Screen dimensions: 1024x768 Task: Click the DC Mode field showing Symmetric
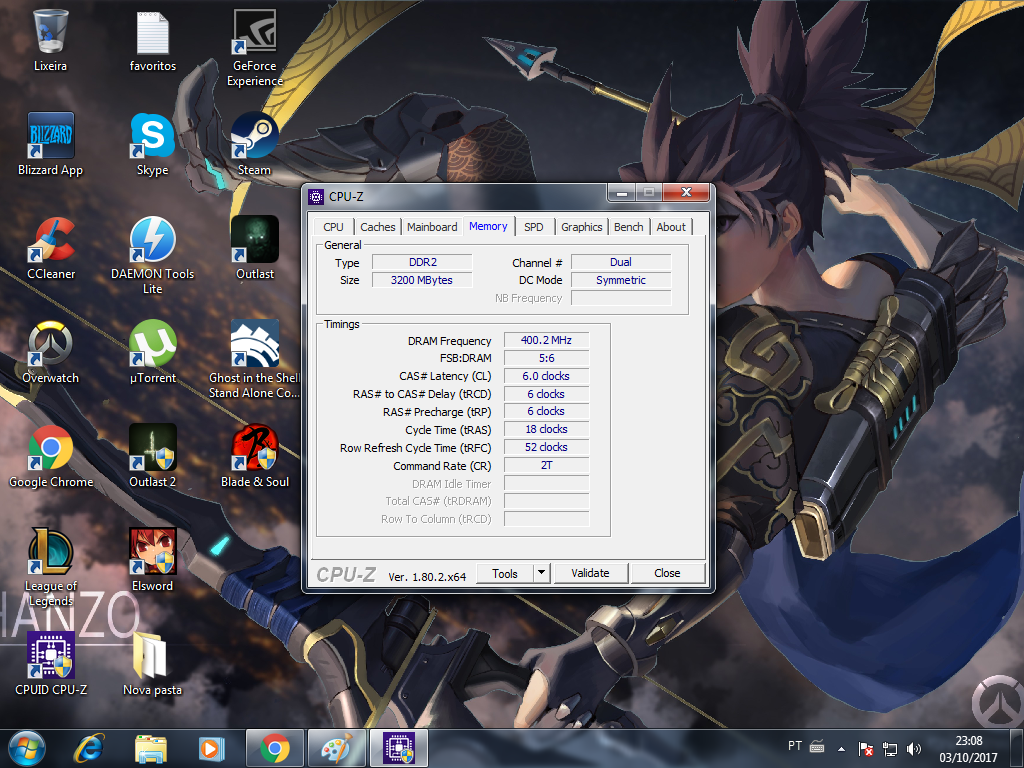620,280
